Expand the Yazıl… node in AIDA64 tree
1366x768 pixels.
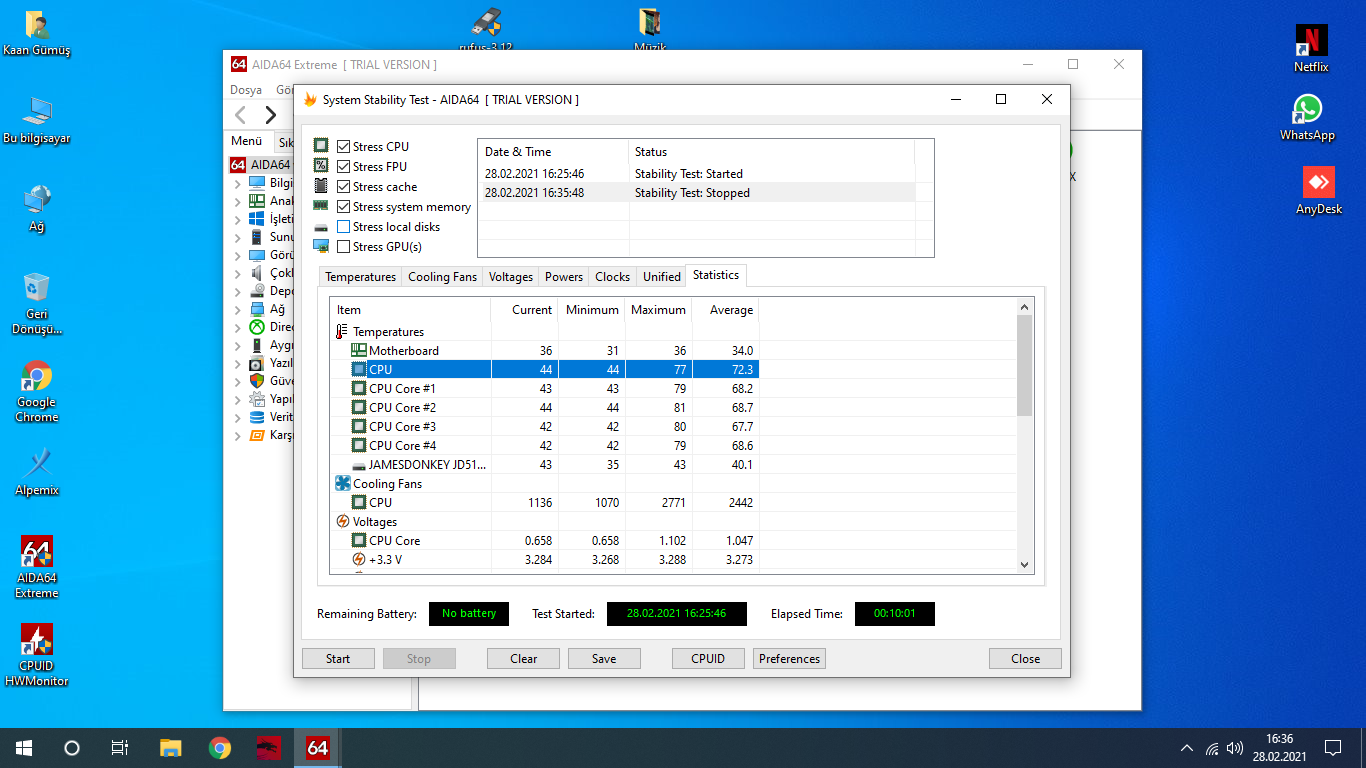(237, 364)
